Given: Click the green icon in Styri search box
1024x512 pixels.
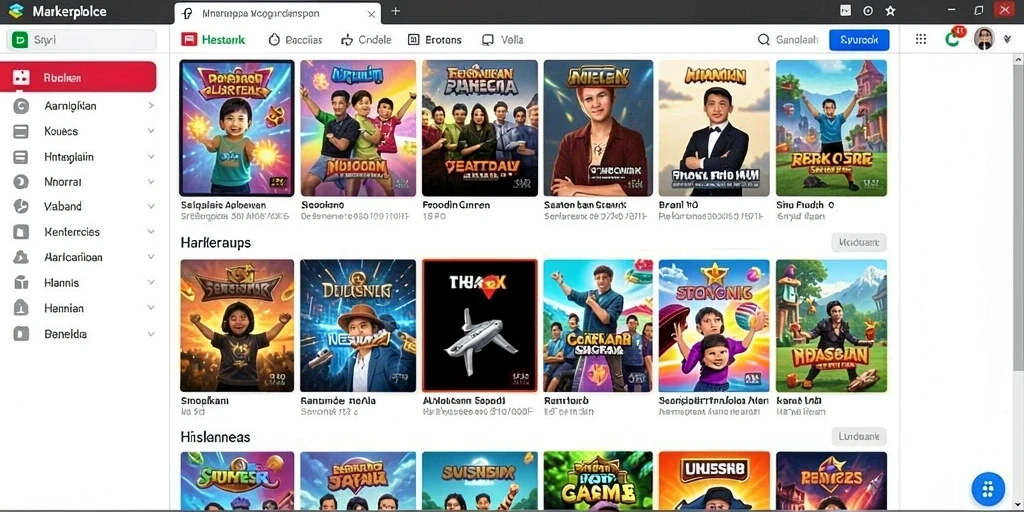Looking at the screenshot, I should pyautogui.click(x=20, y=40).
